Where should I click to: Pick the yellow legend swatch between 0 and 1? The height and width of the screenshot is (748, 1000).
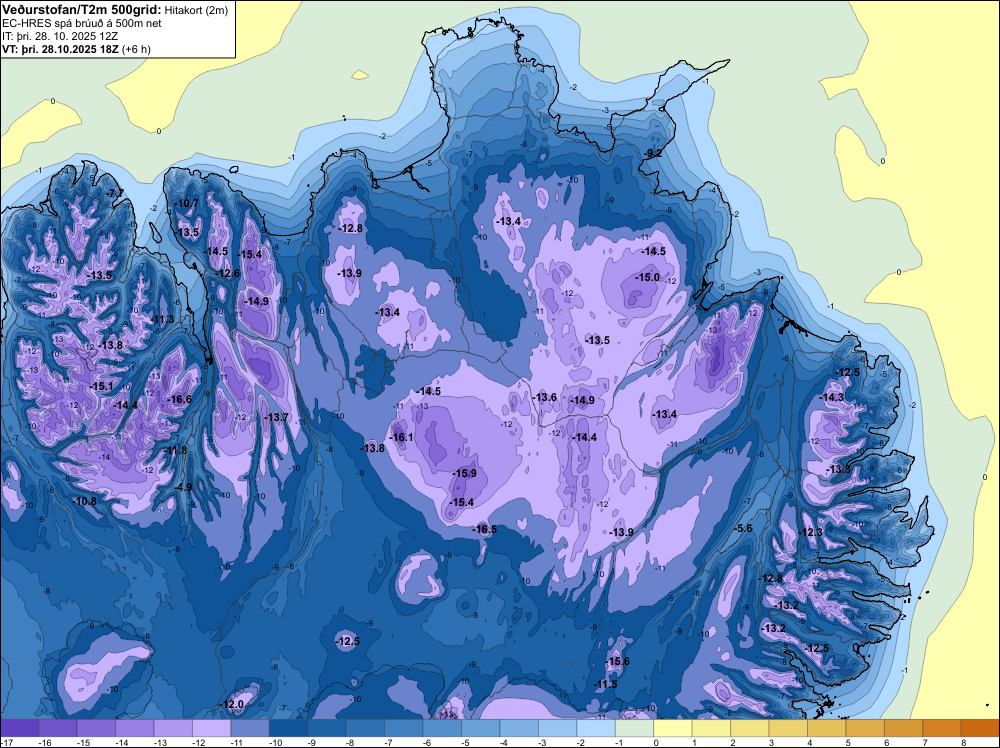click(673, 728)
